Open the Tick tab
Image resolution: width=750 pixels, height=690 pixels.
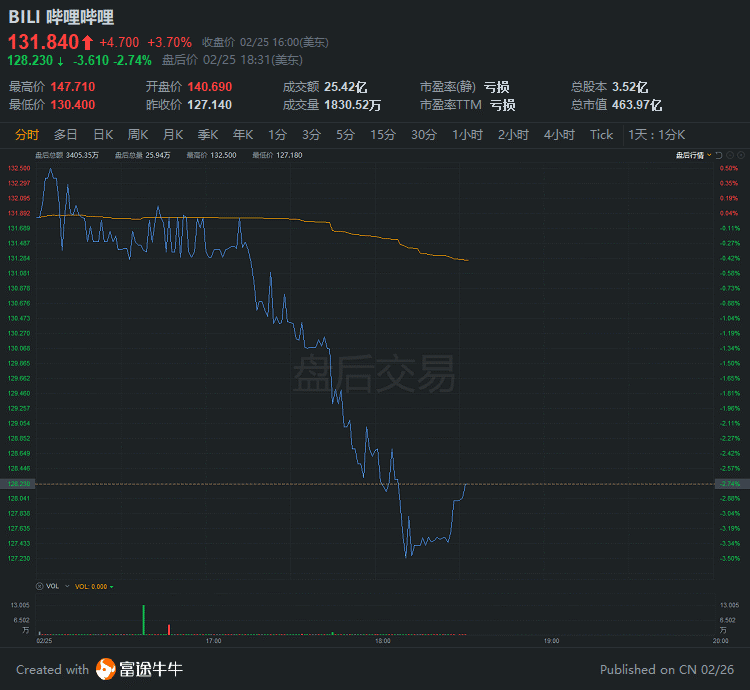(x=601, y=135)
